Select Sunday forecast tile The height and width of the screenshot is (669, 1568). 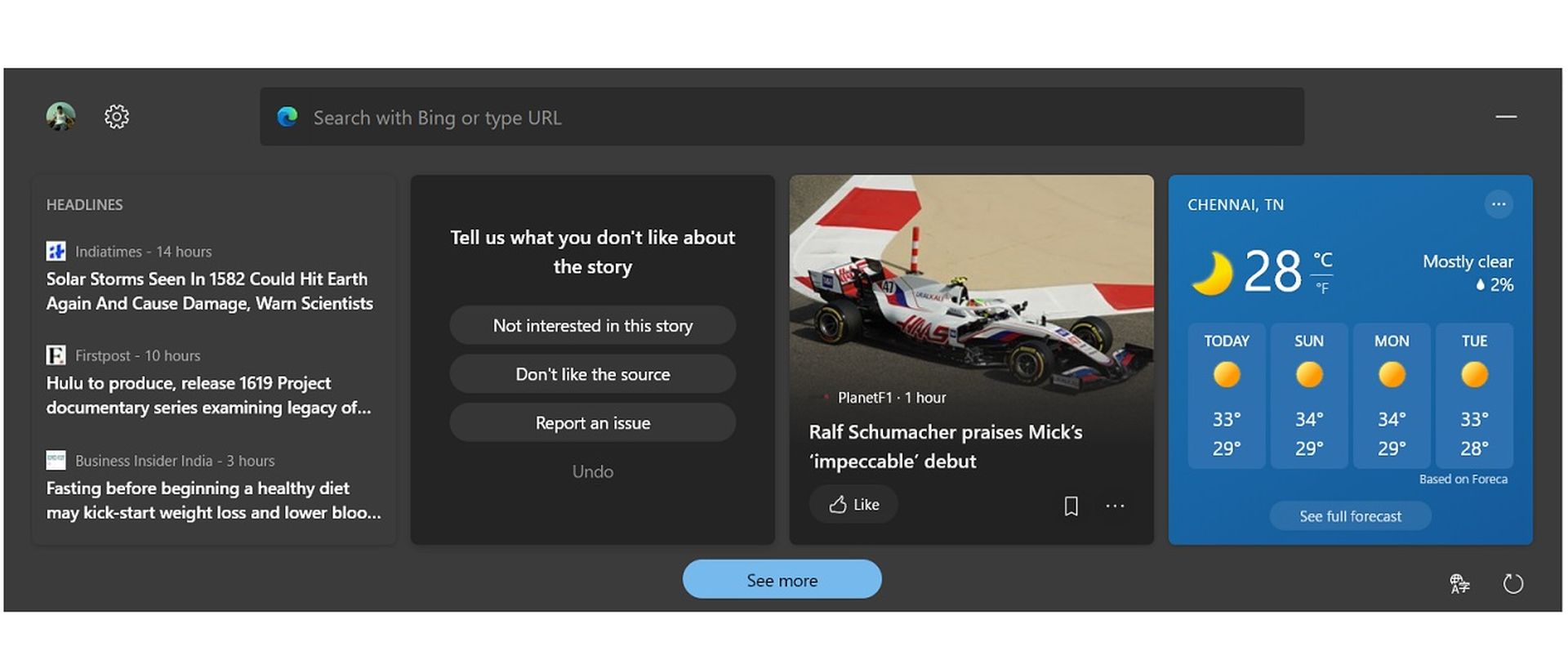[x=1308, y=395]
